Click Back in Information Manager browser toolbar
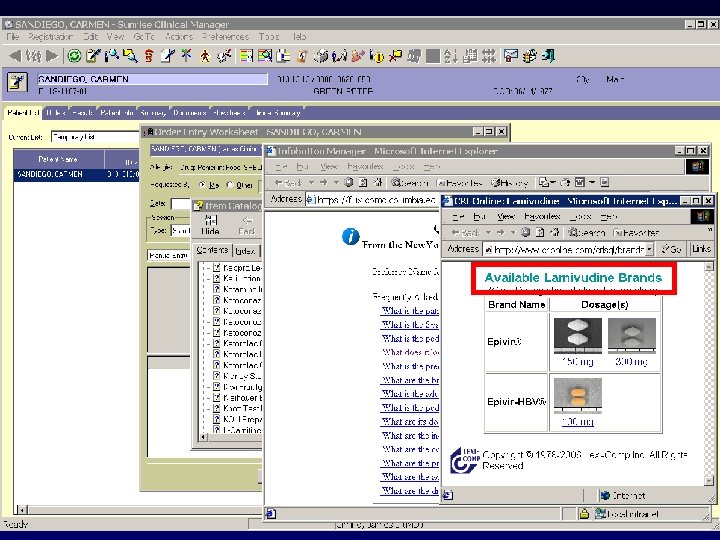The image size is (720, 540). pyautogui.click(x=288, y=183)
